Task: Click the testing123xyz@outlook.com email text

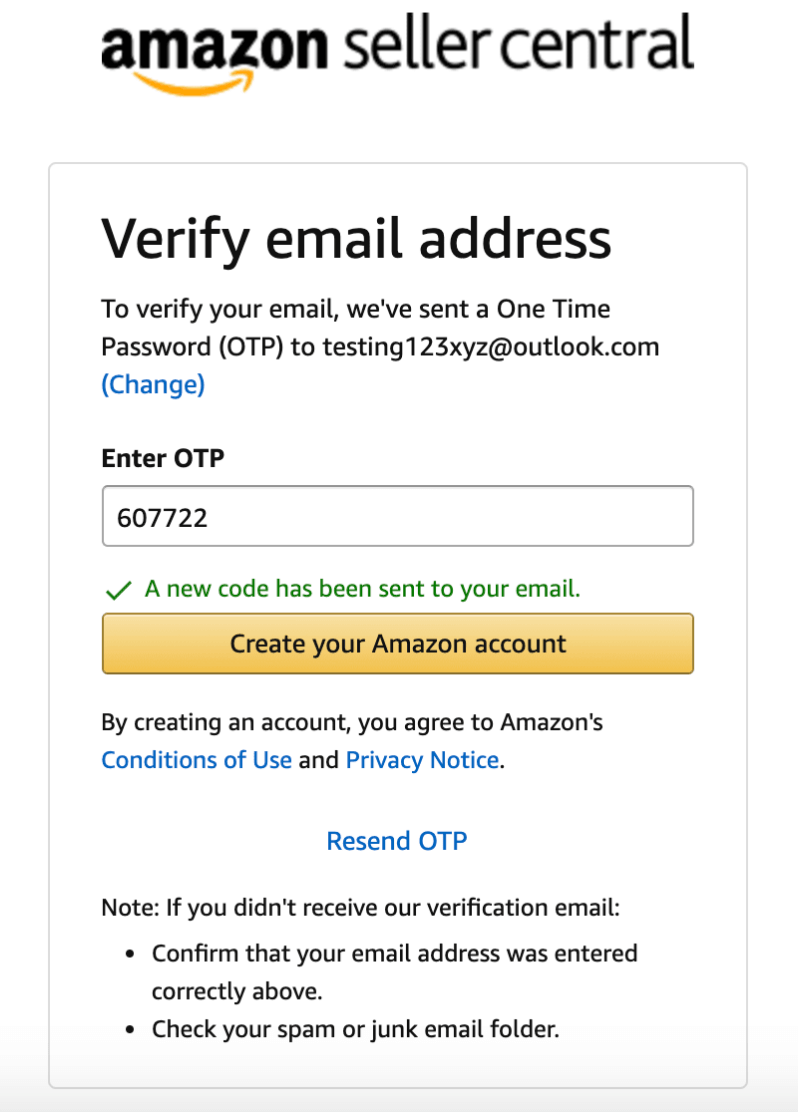Action: point(490,347)
